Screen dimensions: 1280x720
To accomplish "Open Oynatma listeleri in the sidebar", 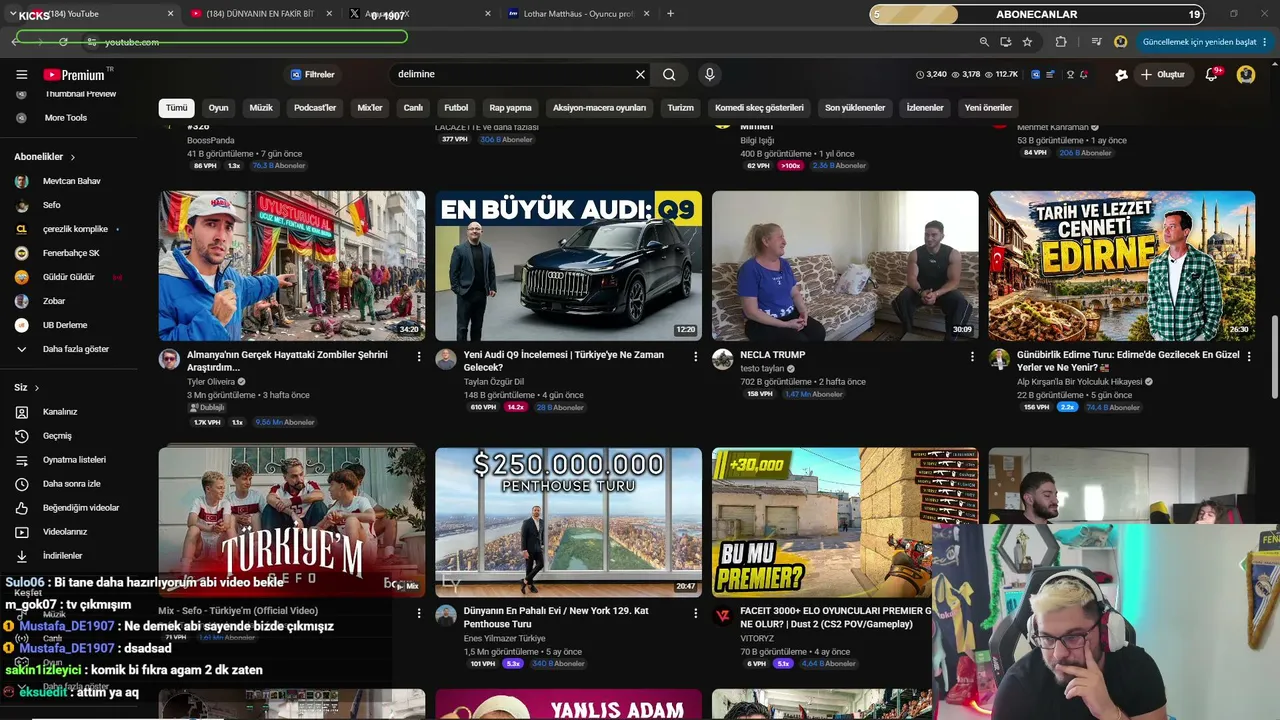I will point(74,460).
